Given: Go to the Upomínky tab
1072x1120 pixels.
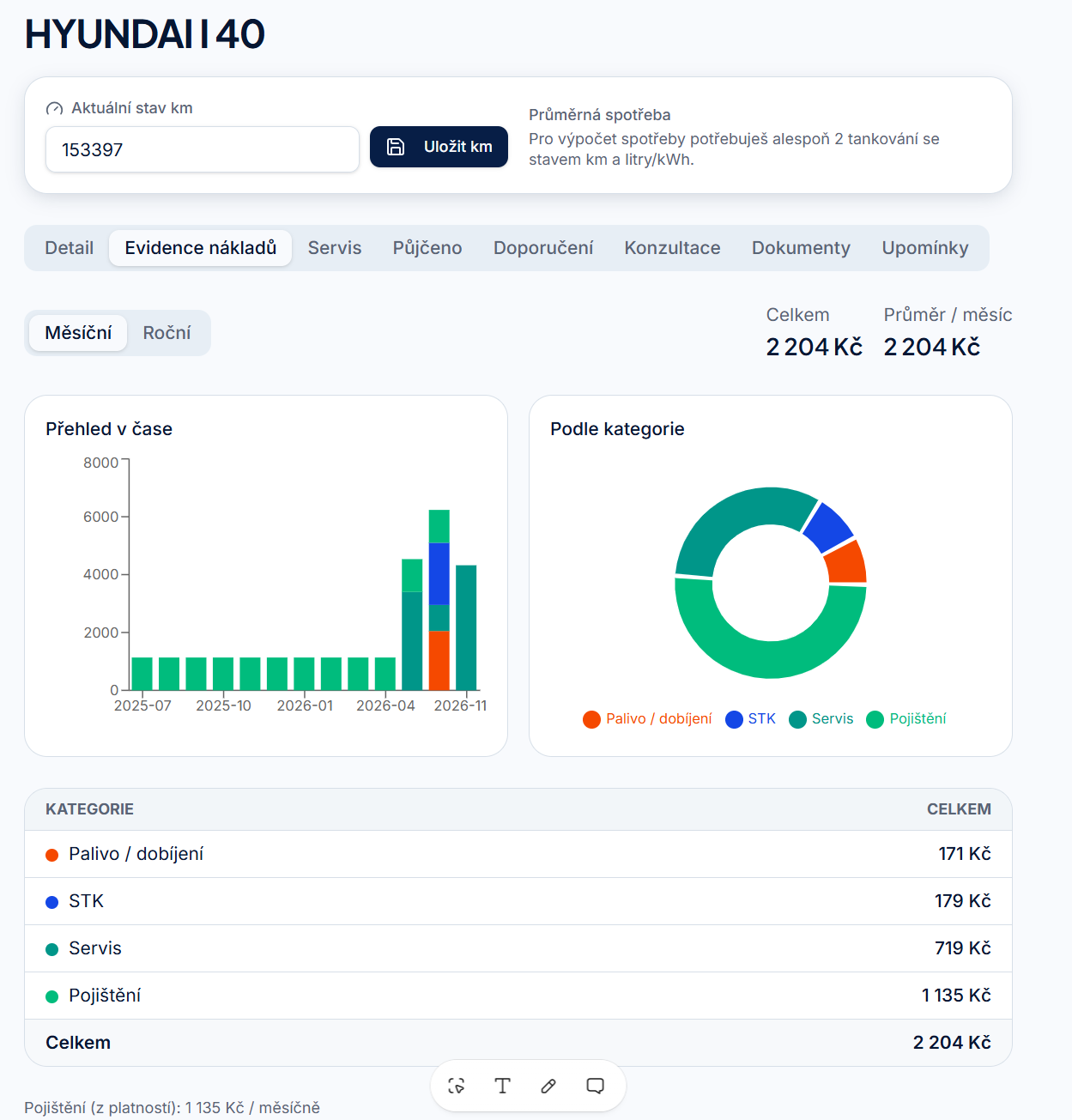Looking at the screenshot, I should click(x=925, y=248).
